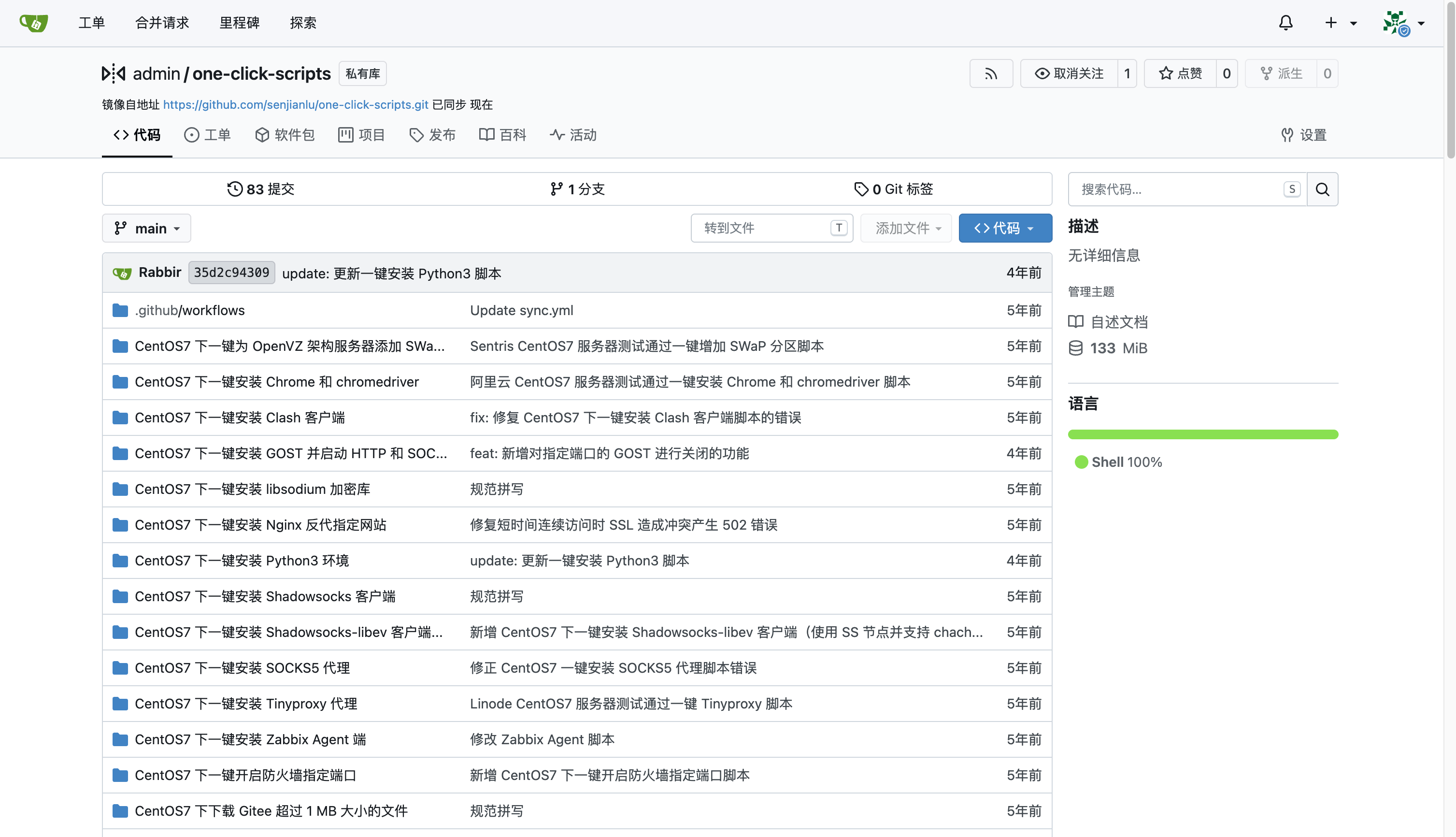
Task: Open 合并请求 in the top navigation
Action: click(162, 23)
